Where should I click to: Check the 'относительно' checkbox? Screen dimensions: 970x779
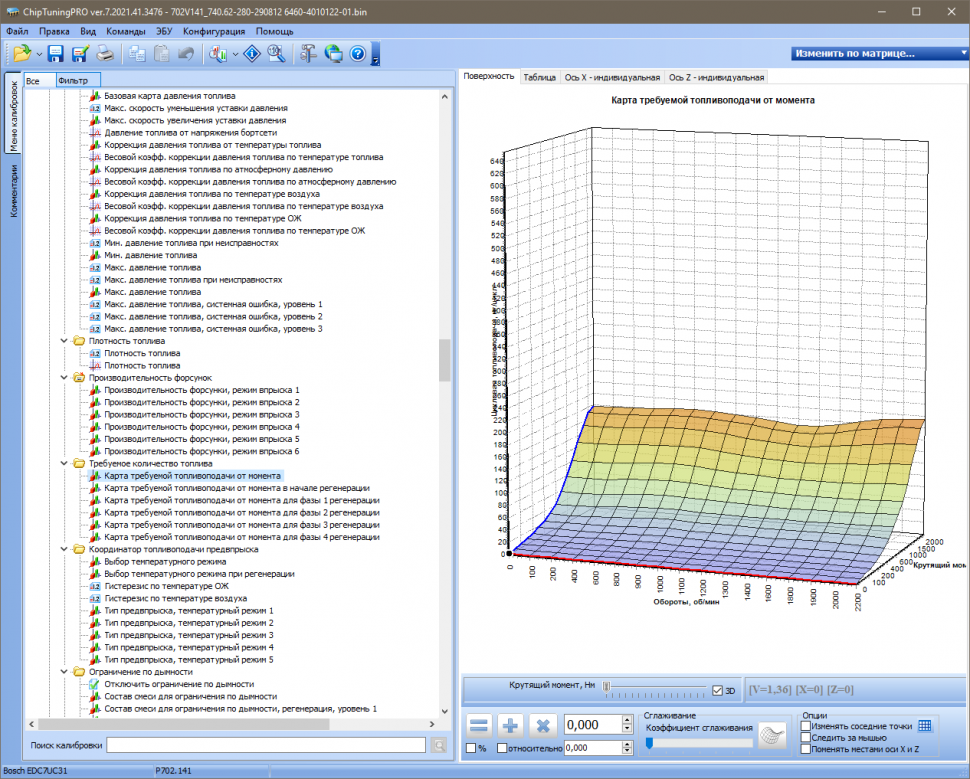tap(501, 748)
